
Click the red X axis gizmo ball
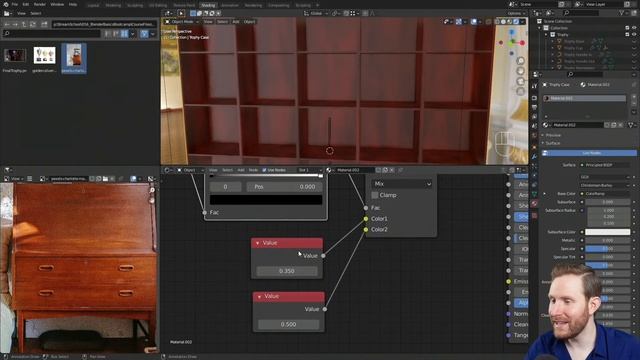click(522, 42)
